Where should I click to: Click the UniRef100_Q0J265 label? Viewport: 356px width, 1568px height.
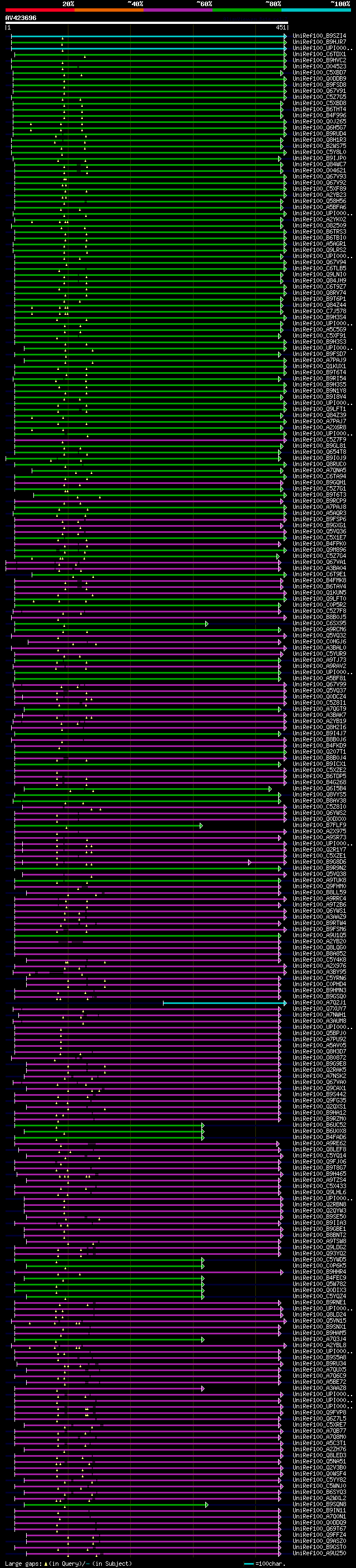(319, 122)
